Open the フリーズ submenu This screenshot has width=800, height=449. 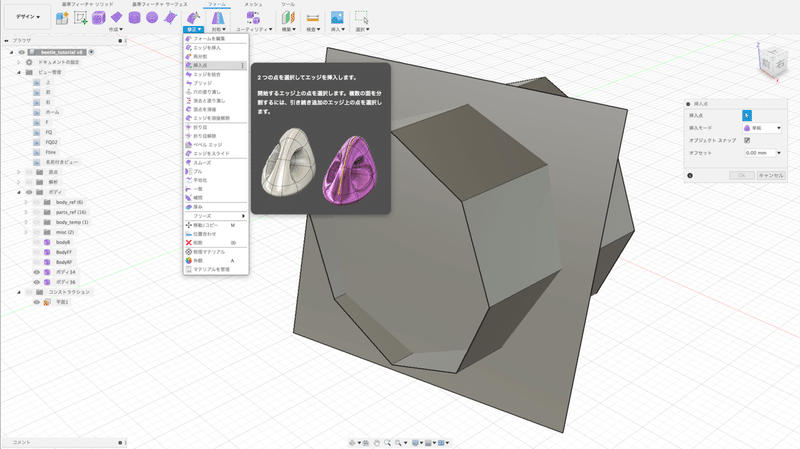coord(216,216)
